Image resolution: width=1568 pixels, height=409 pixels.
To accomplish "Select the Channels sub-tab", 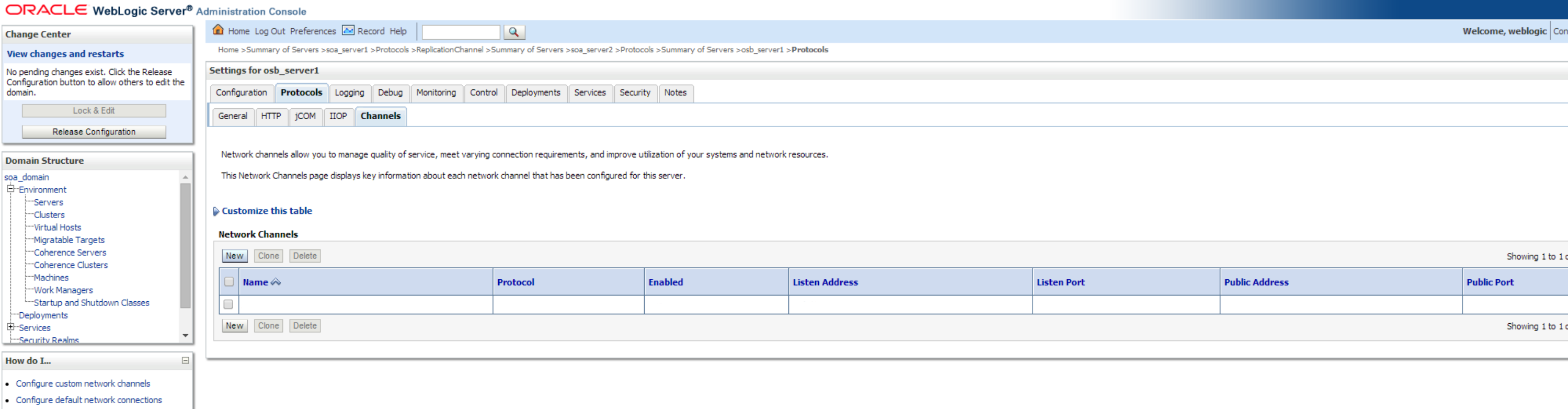I will click(381, 116).
